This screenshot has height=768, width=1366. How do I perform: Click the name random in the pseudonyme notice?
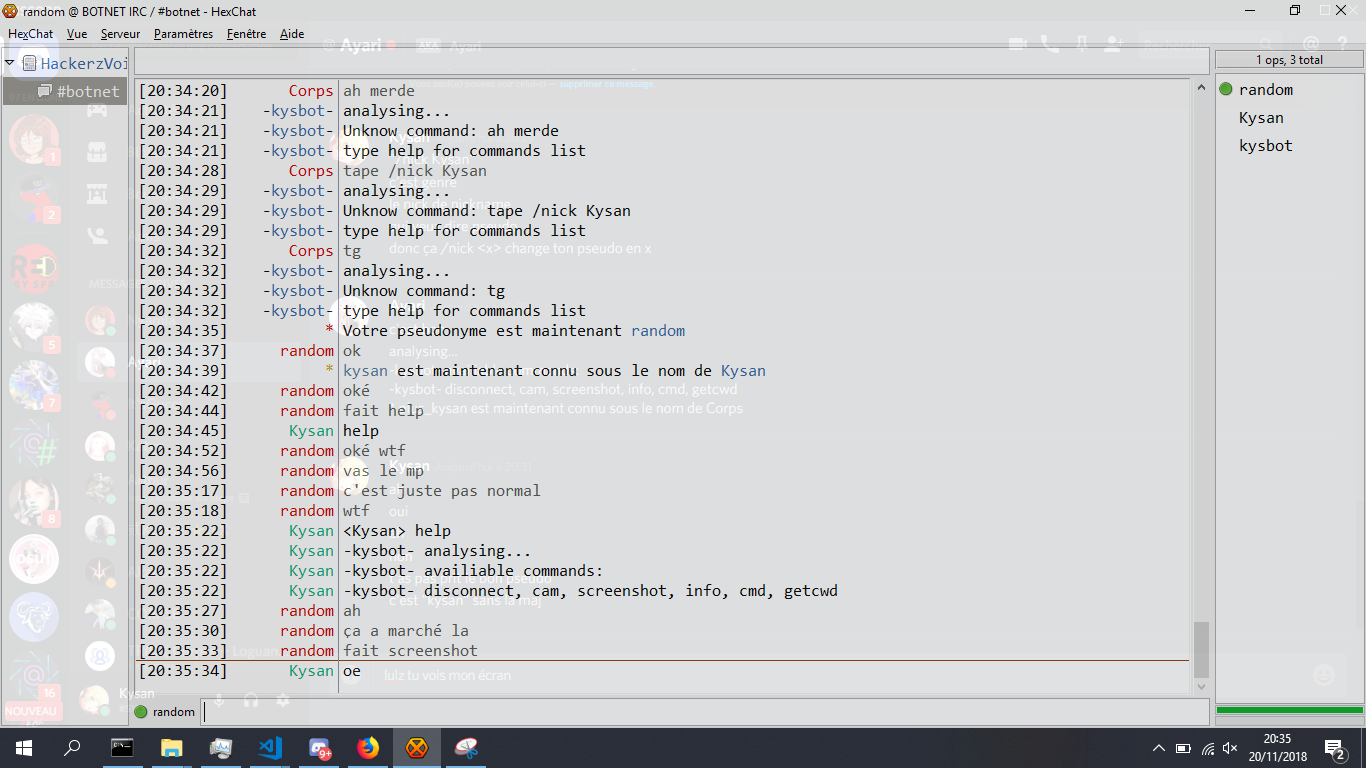[x=658, y=331]
